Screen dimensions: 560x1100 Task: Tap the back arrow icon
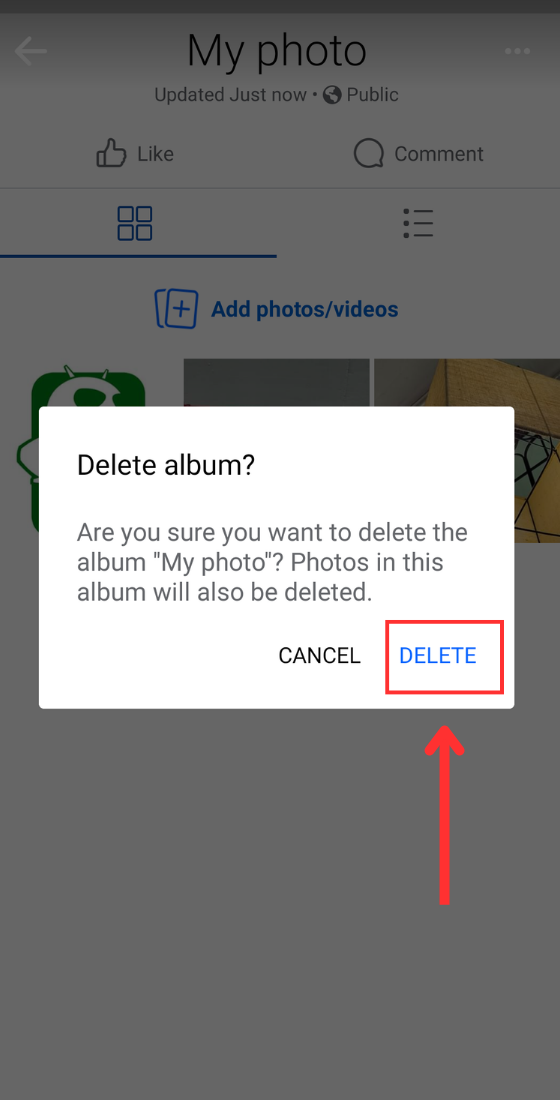[x=30, y=51]
